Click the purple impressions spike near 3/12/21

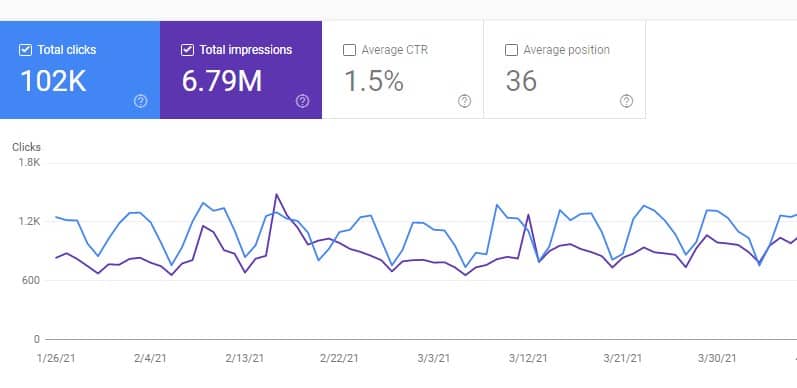(528, 215)
